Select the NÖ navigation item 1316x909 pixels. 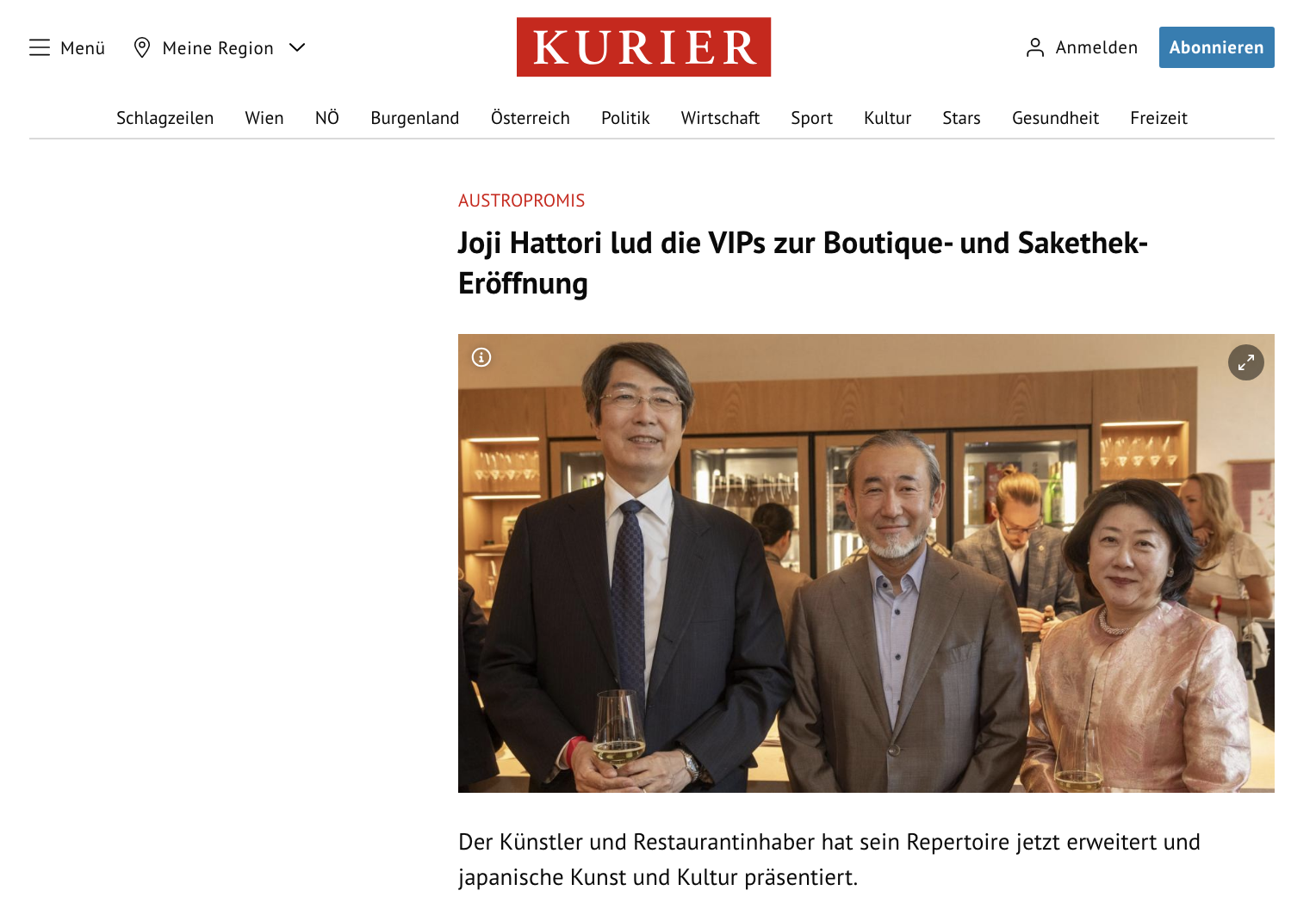pos(327,118)
